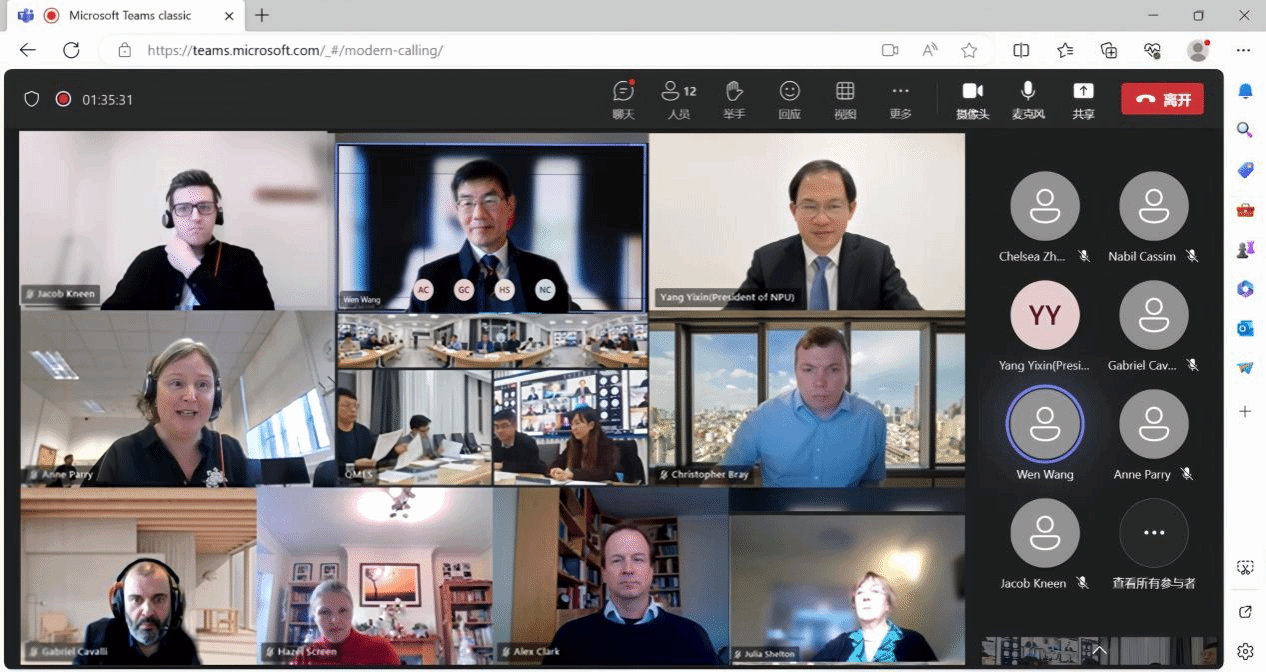Leave the meeting with red button

[x=1162, y=99]
